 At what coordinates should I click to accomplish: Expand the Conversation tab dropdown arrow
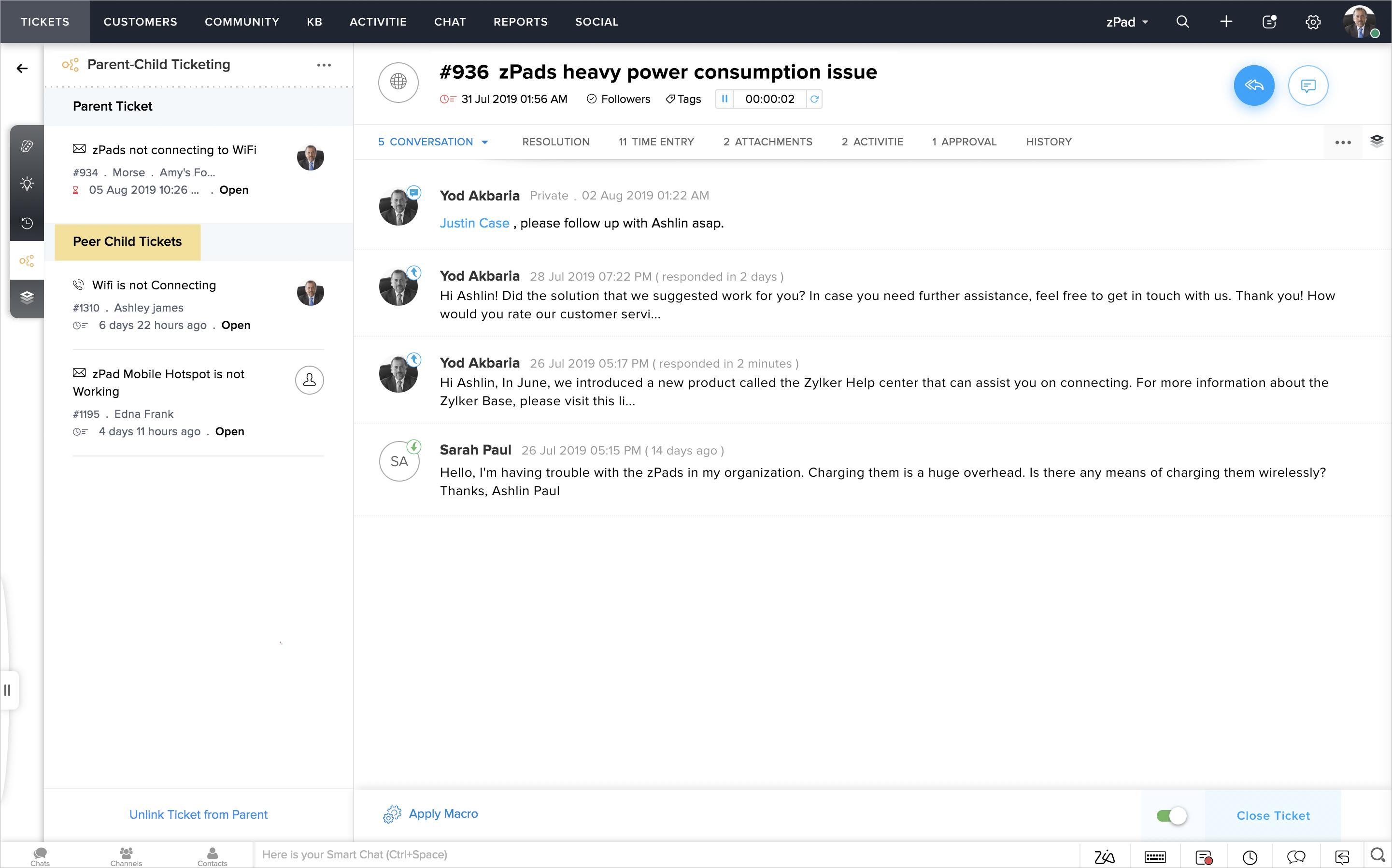click(485, 142)
